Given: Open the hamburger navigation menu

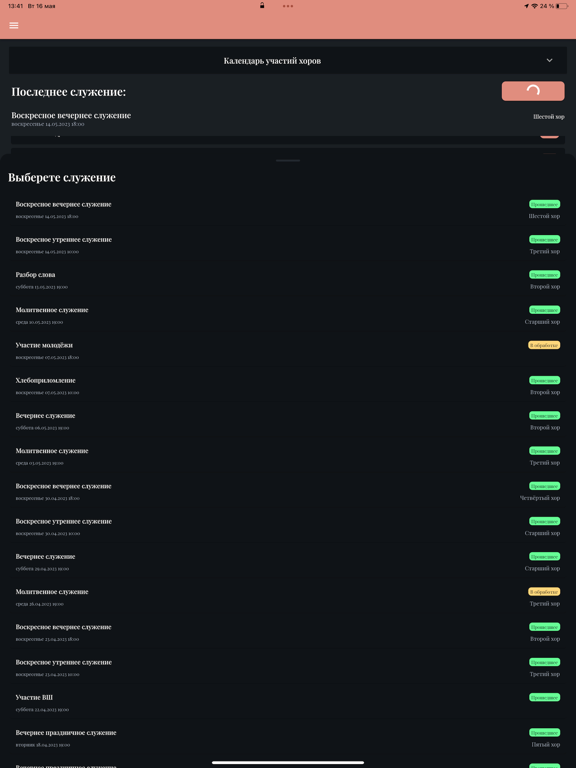Looking at the screenshot, I should coord(14,25).
